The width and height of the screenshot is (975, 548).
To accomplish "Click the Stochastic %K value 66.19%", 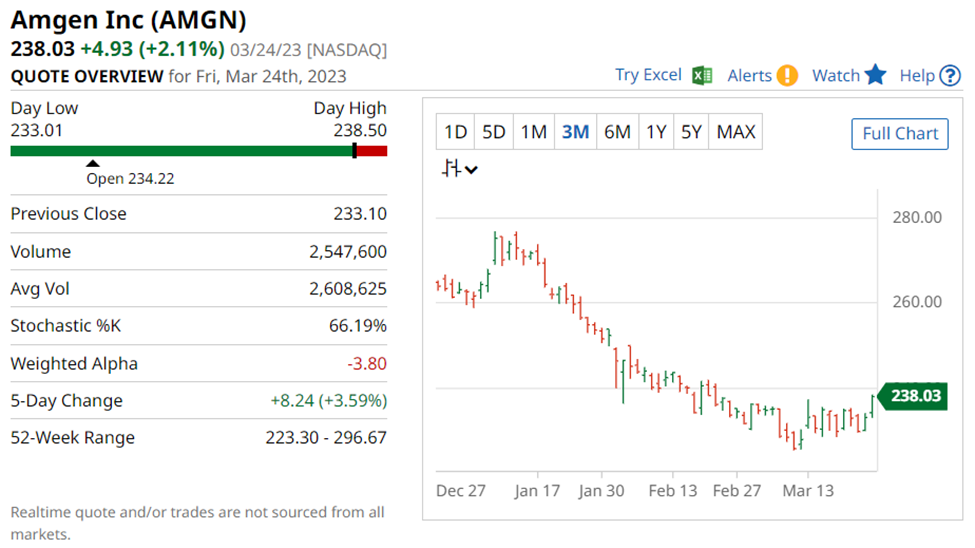I will pos(358,326).
